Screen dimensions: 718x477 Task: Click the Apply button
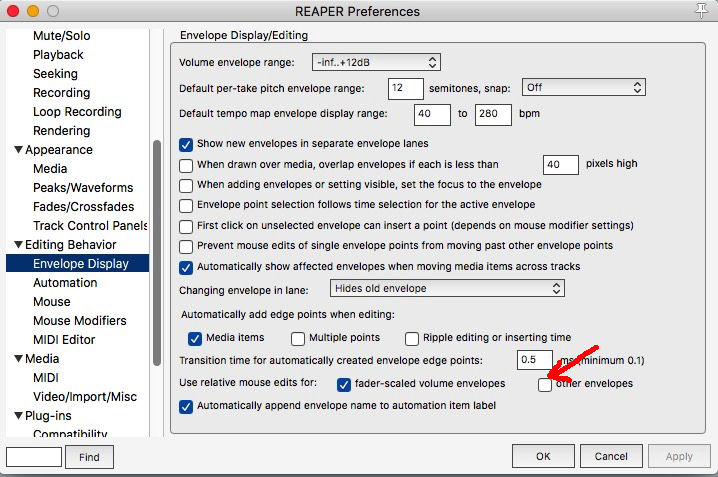[x=679, y=456]
